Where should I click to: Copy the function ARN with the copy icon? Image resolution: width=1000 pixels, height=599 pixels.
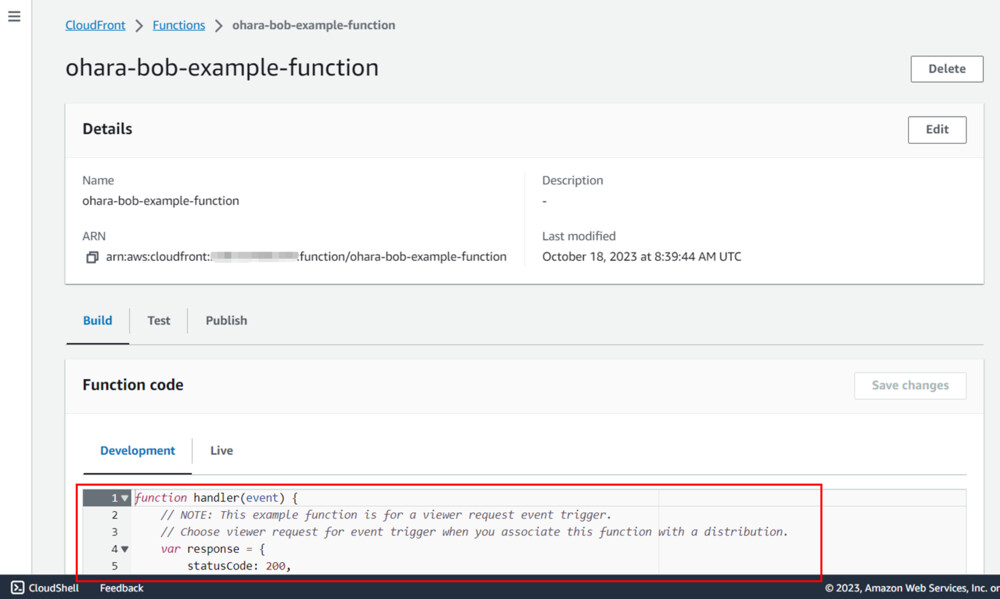92,257
